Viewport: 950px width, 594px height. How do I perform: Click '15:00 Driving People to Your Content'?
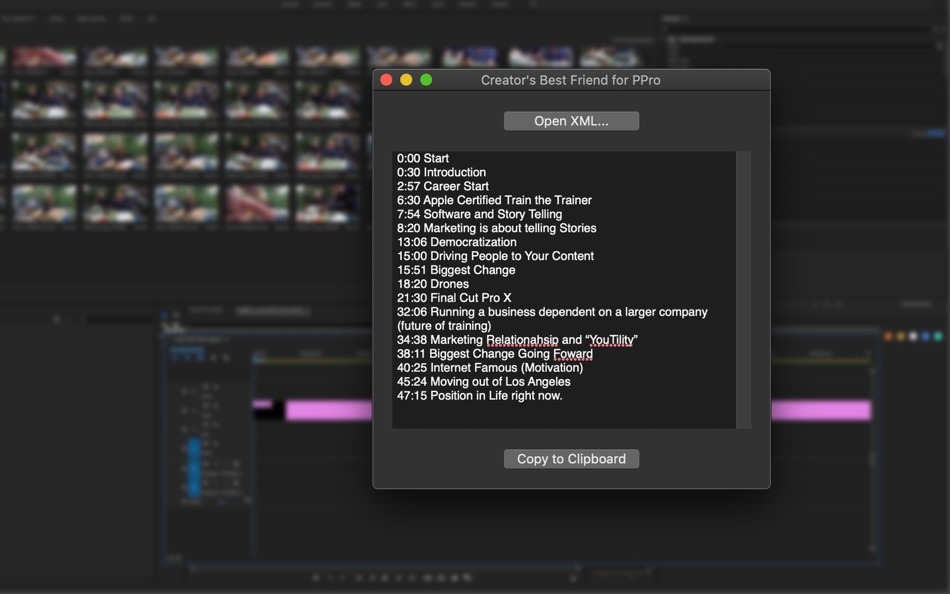(x=496, y=256)
